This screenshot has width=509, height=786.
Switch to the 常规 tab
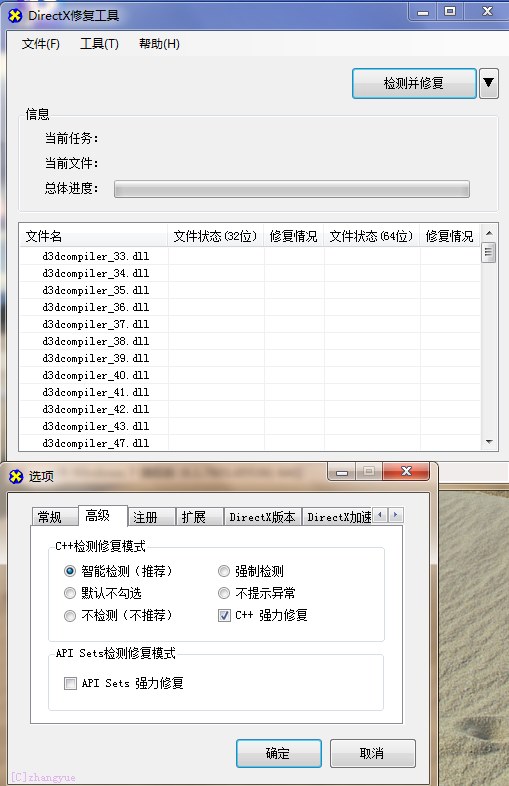pyautogui.click(x=55, y=517)
